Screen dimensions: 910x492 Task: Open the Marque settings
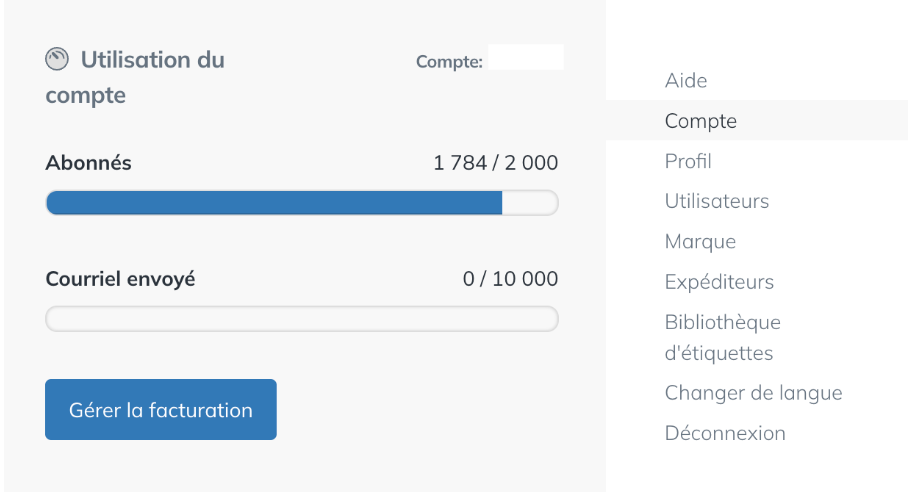point(700,241)
